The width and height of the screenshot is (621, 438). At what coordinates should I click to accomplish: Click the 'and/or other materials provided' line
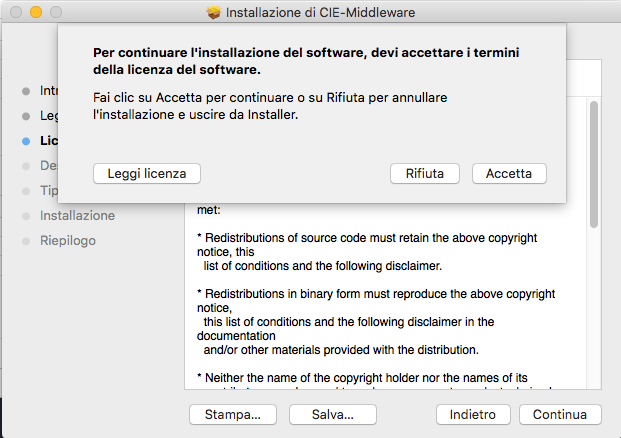[x=341, y=350]
